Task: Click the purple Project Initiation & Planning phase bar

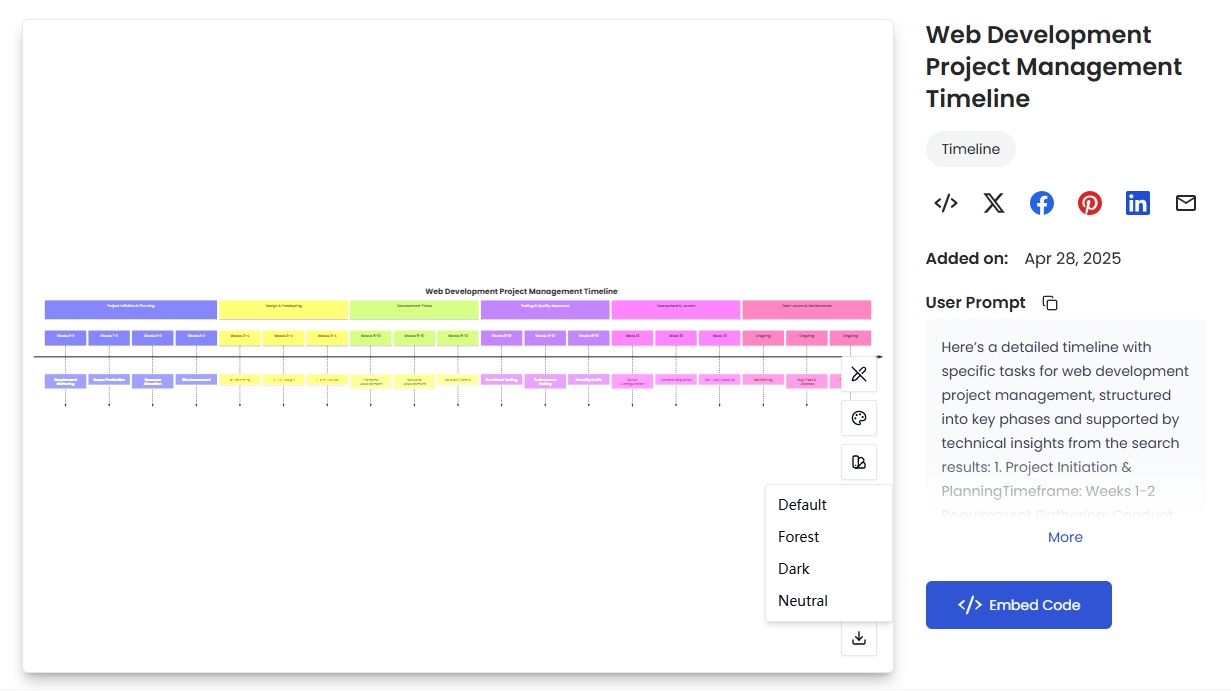Action: click(131, 309)
